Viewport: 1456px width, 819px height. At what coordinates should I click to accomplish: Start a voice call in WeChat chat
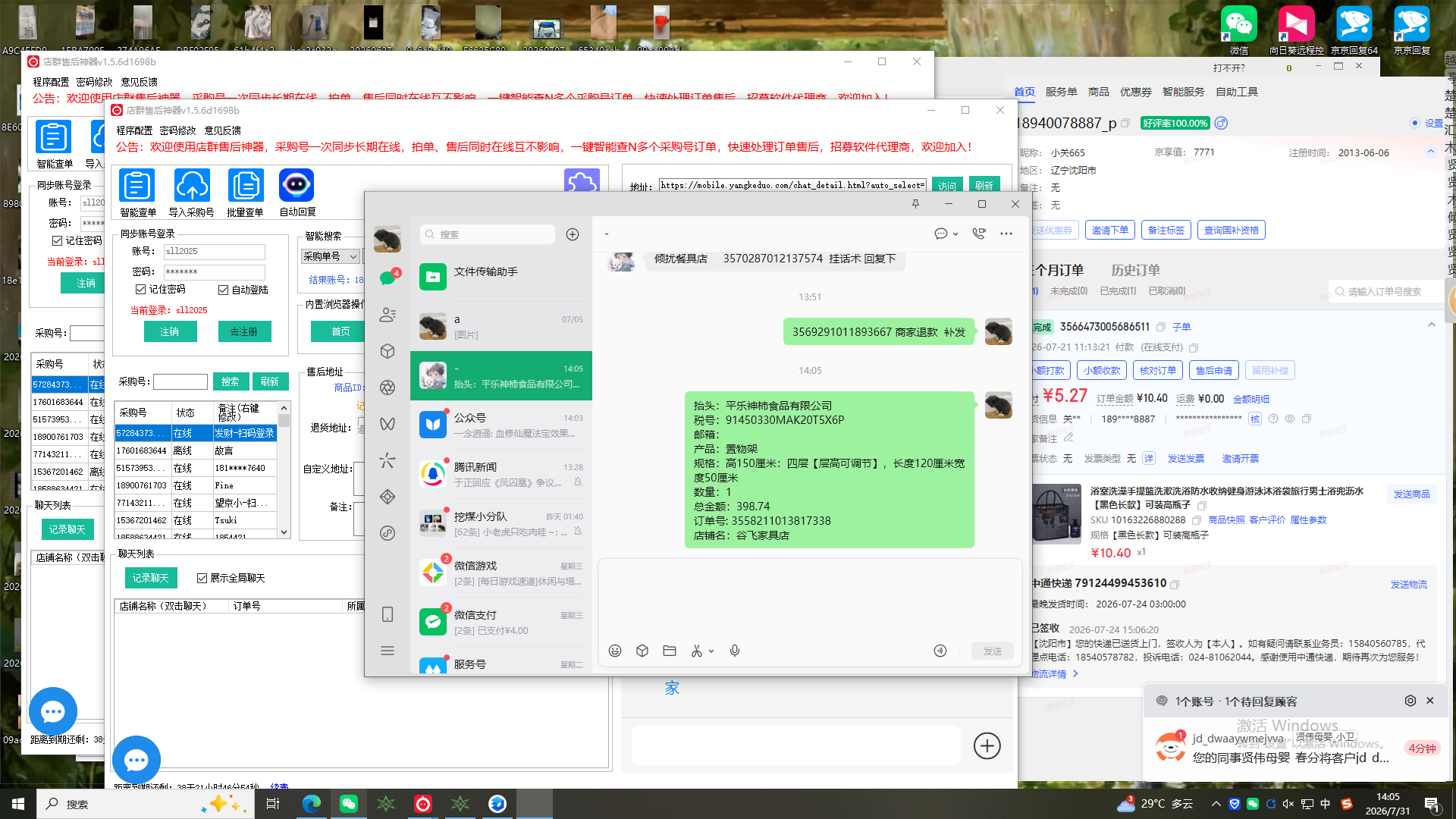pyautogui.click(x=979, y=234)
